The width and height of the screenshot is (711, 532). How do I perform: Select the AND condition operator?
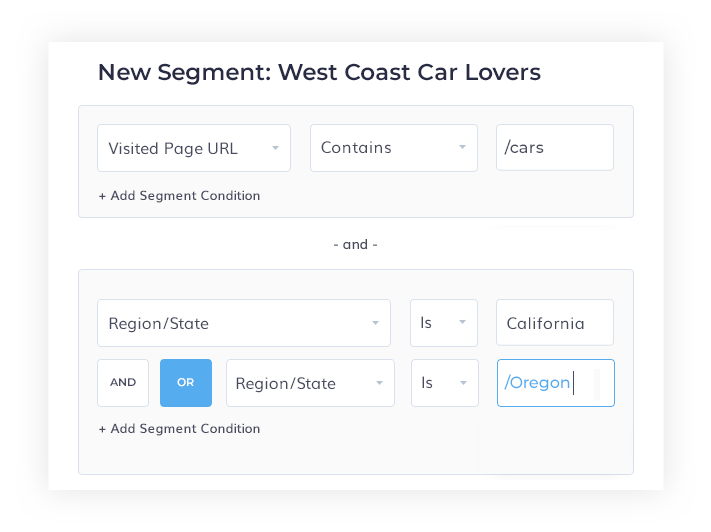(x=123, y=383)
